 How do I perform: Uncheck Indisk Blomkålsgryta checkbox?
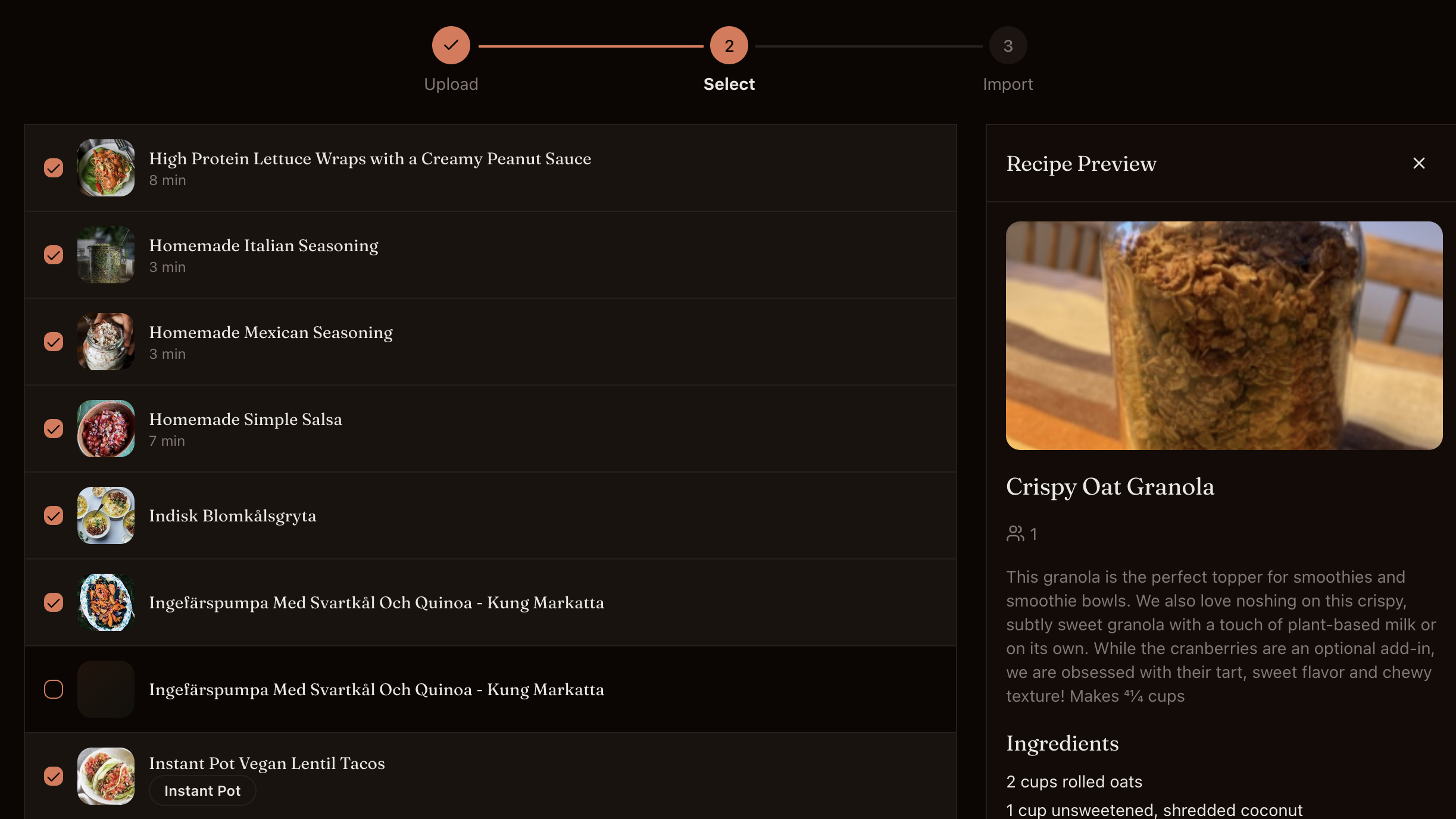click(x=54, y=515)
